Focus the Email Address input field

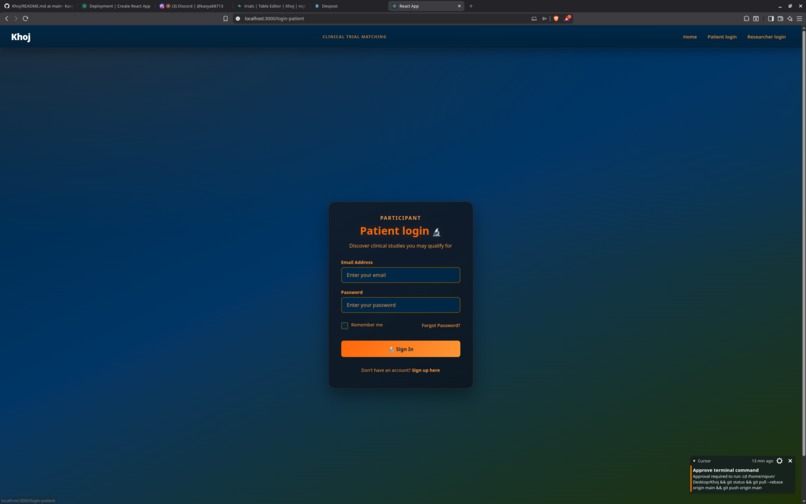tap(400, 275)
